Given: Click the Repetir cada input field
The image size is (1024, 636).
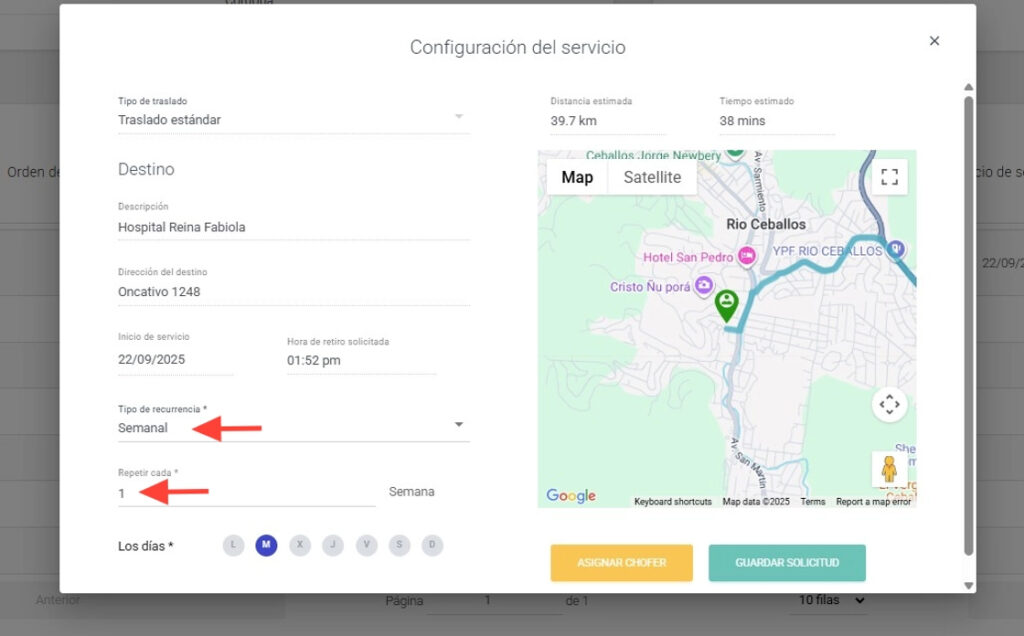Looking at the screenshot, I should (246, 493).
